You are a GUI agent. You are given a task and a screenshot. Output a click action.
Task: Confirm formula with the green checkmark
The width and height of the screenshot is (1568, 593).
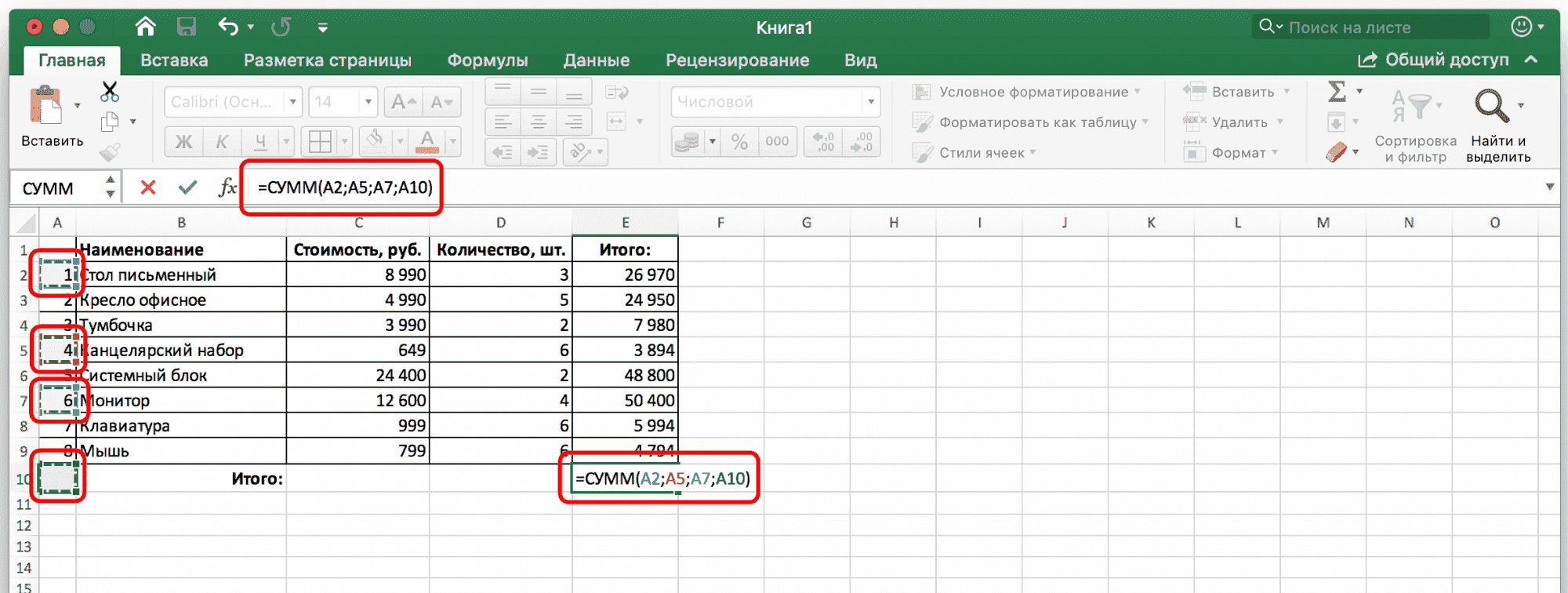click(x=187, y=187)
